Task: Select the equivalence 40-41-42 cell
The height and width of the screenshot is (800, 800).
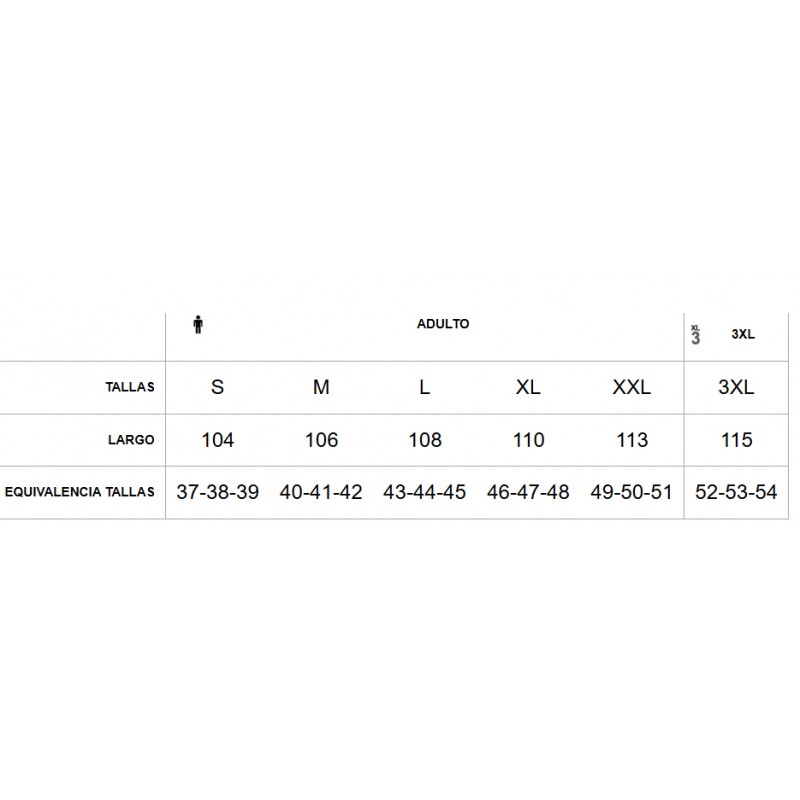Action: [321, 492]
